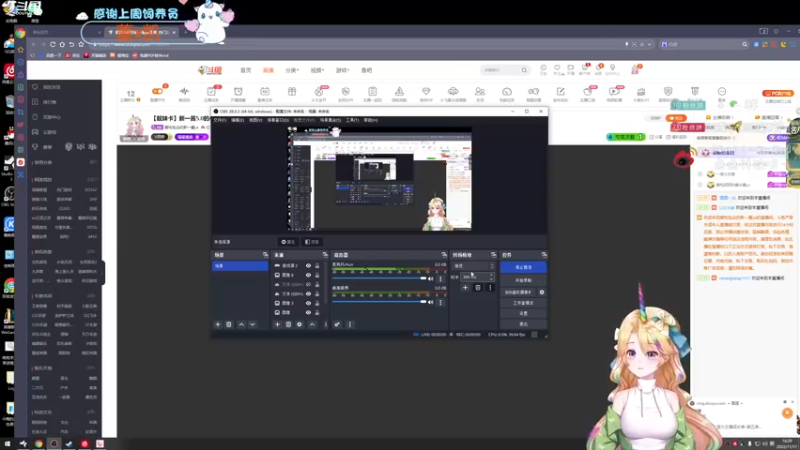Screen dimensions: 800x450
Task: Open virtual camera settings gear icon
Action: [x=542, y=292]
